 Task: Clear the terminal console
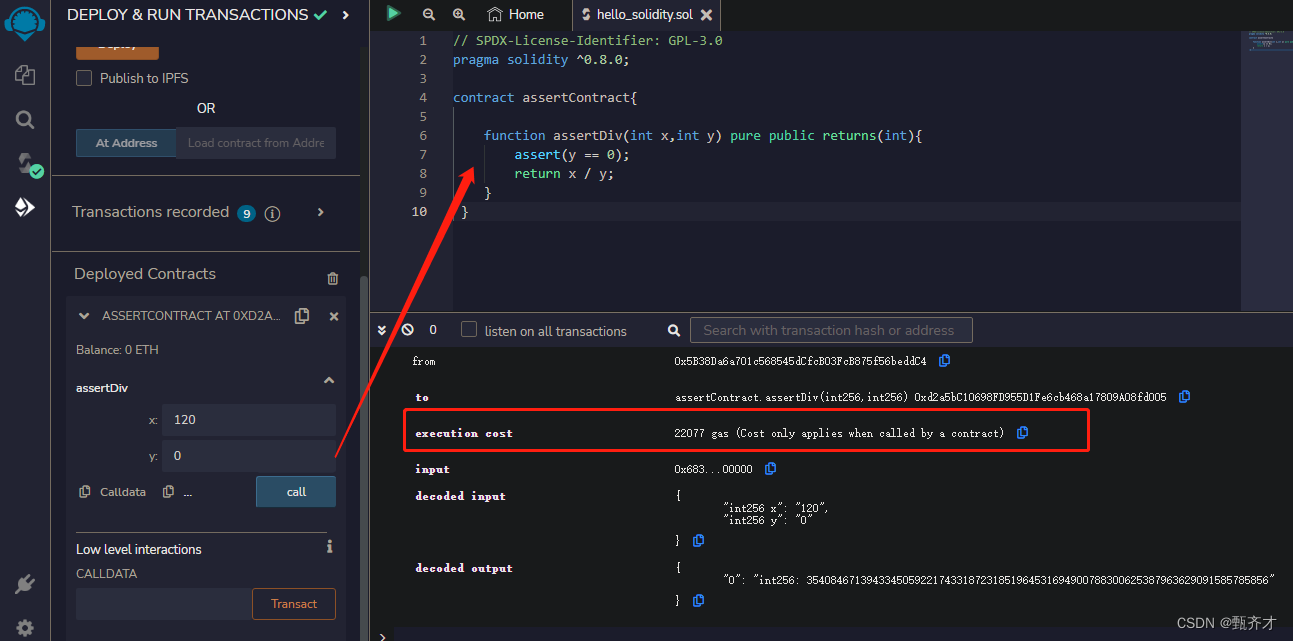click(x=407, y=330)
